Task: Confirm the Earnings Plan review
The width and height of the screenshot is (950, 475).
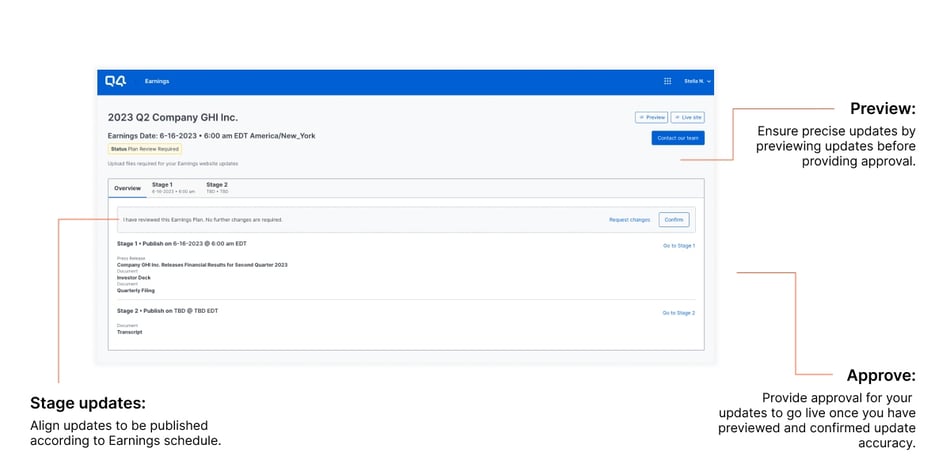Action: coord(673,219)
